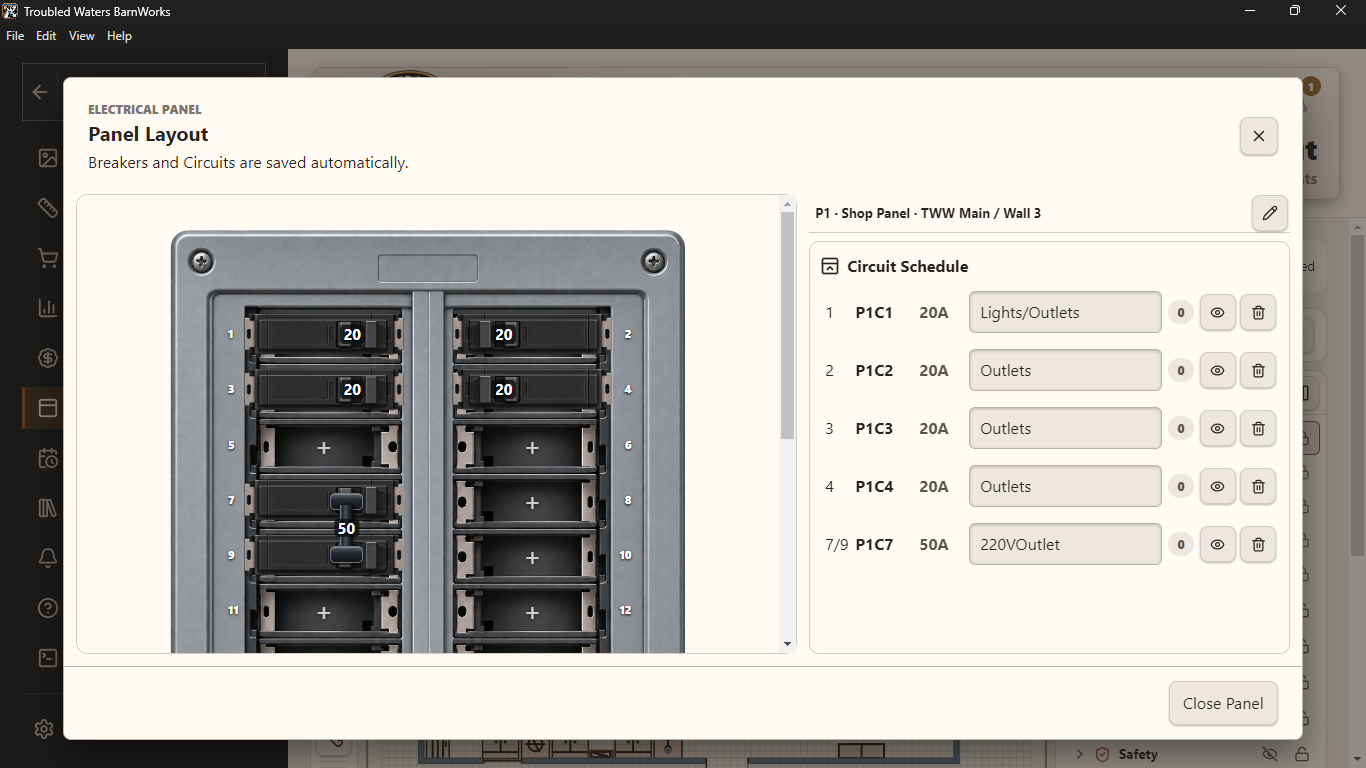
Task: Expand the Safety layer group
Action: pos(1080,754)
